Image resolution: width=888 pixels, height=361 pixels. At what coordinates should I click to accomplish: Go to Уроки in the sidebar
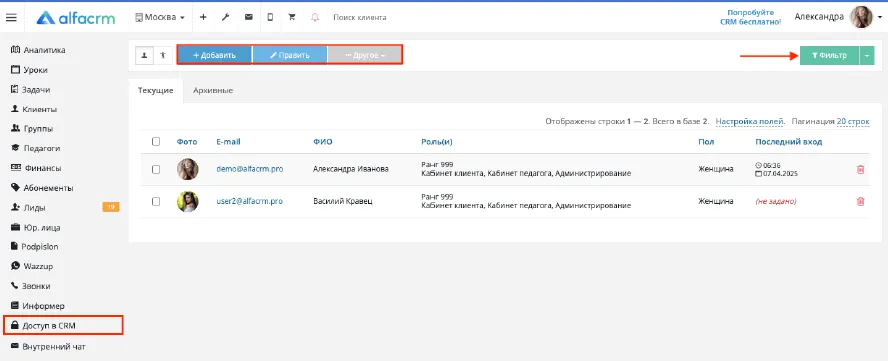coord(29,70)
